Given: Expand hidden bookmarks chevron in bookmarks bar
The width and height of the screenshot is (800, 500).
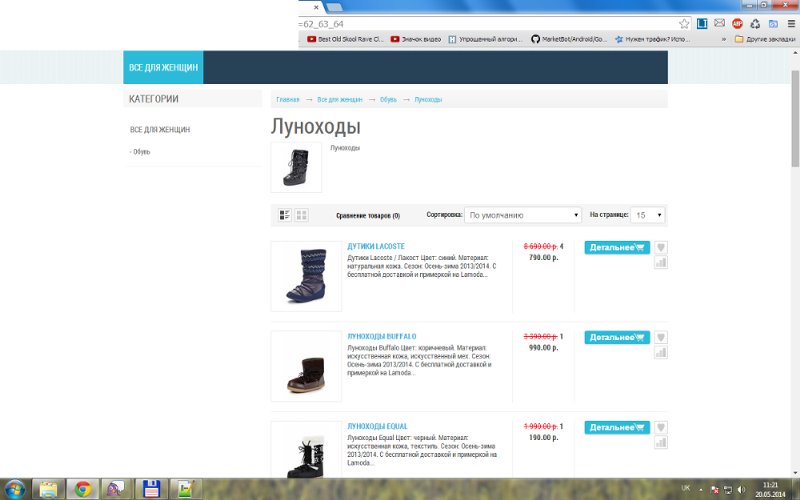Looking at the screenshot, I should (723, 39).
